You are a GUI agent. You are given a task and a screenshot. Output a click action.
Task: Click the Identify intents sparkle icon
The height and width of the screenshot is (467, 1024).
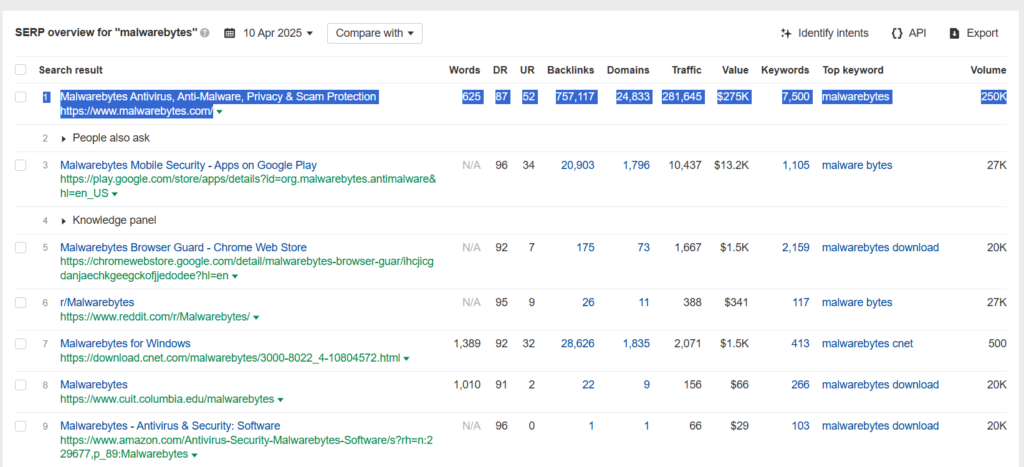(x=786, y=33)
